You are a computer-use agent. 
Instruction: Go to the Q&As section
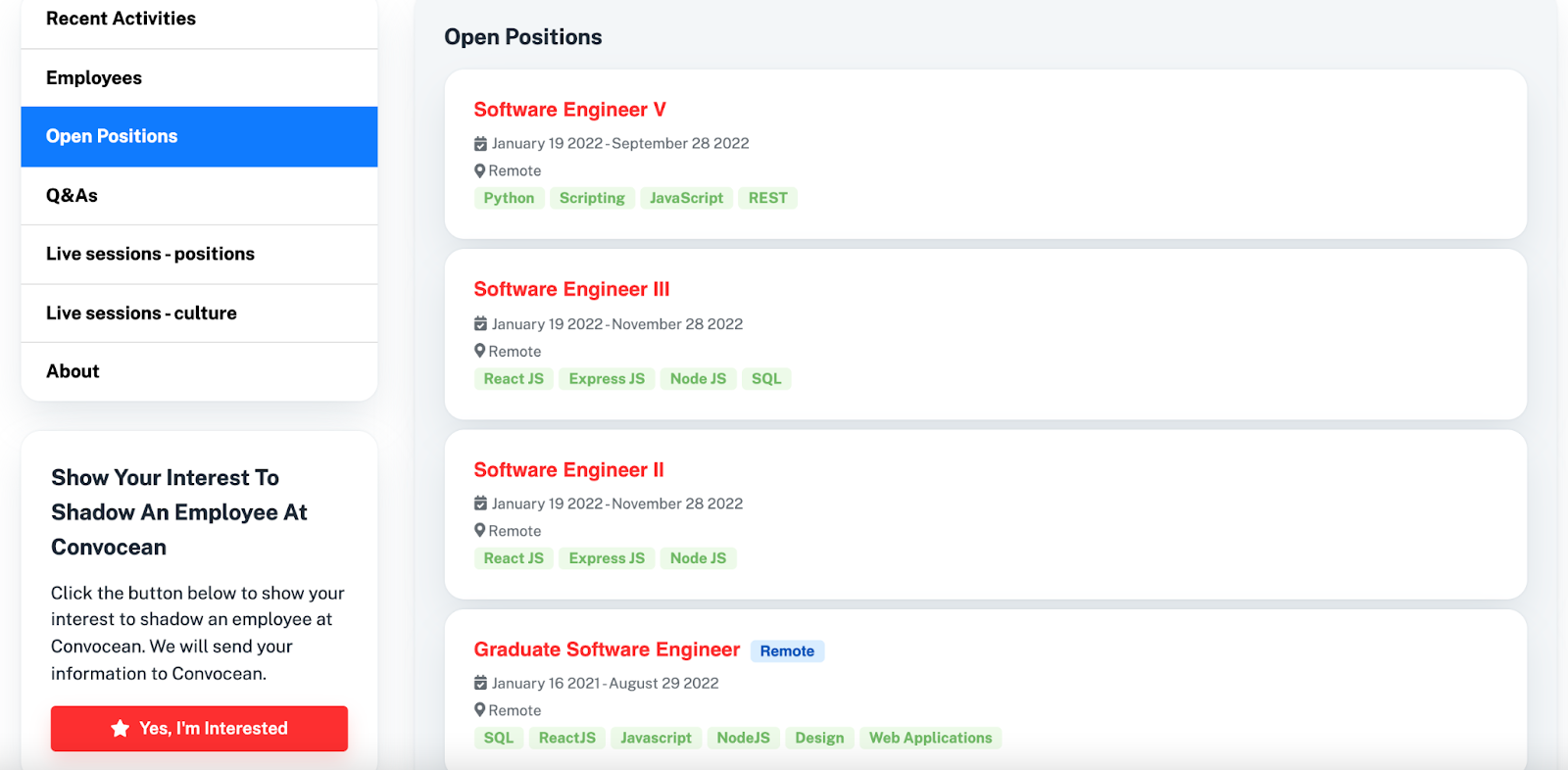(72, 196)
